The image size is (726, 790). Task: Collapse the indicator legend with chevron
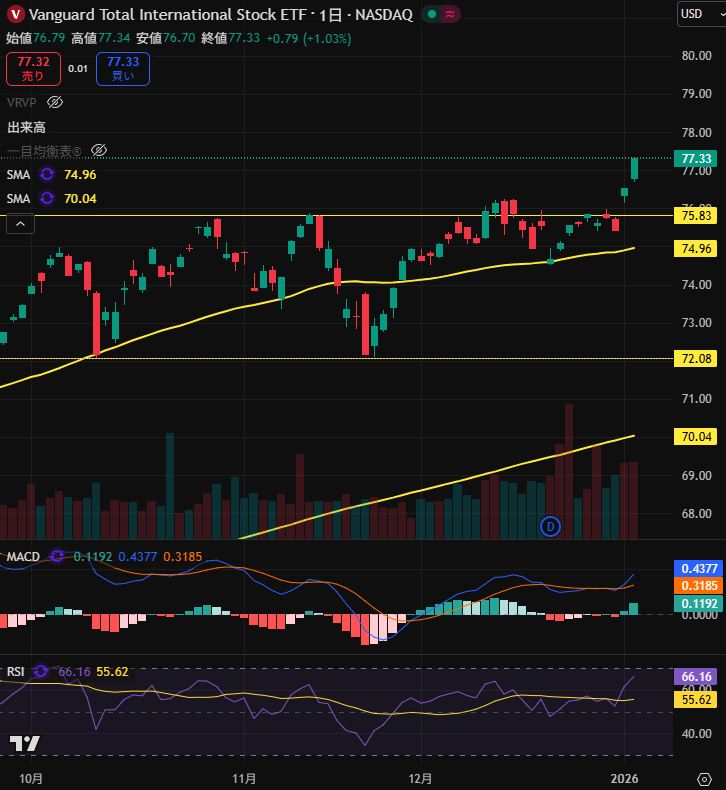[x=21, y=224]
